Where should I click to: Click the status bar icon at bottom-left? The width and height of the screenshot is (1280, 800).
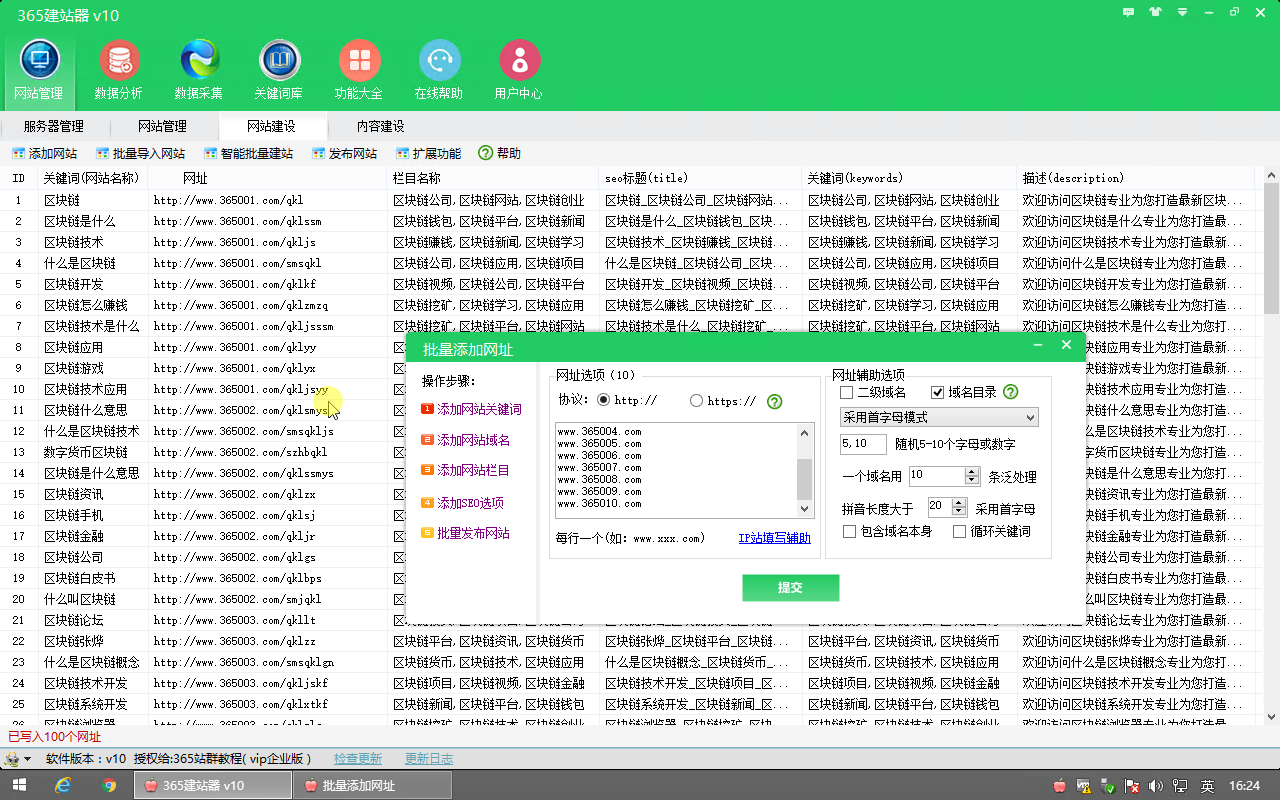[x=12, y=759]
